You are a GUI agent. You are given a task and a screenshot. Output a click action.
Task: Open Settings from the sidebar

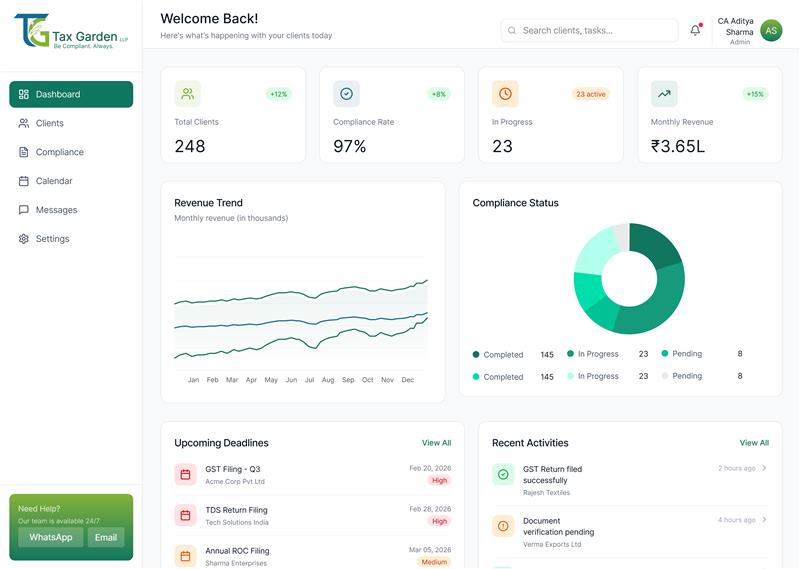point(52,239)
